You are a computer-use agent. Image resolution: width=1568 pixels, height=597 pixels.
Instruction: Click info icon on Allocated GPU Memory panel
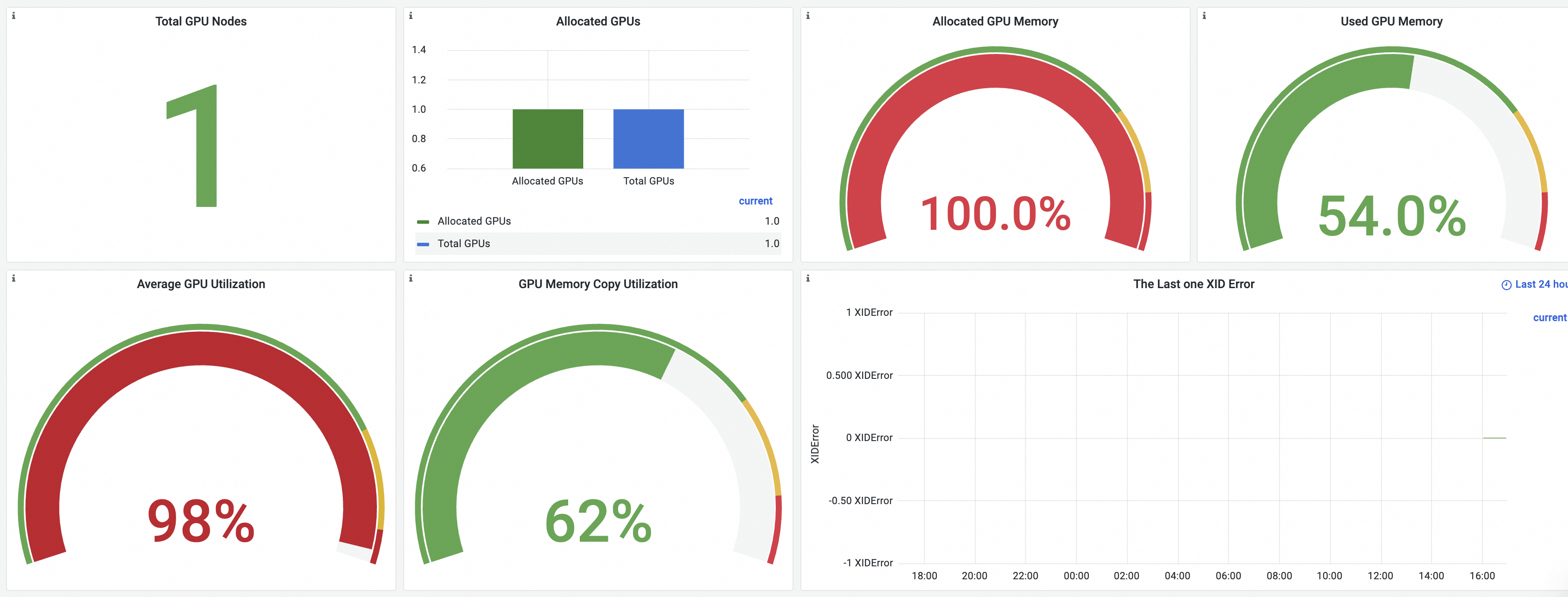pyautogui.click(x=808, y=16)
